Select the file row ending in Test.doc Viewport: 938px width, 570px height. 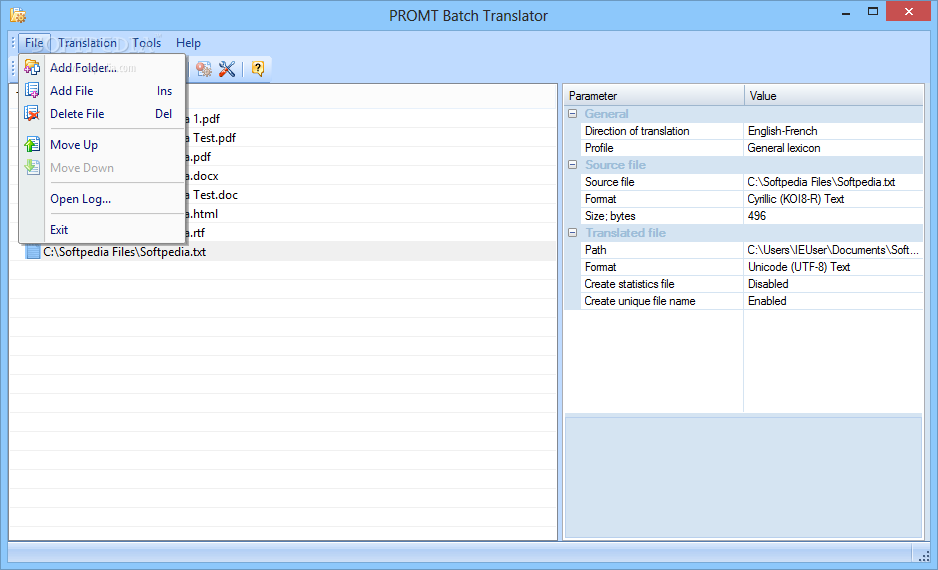coord(371,195)
